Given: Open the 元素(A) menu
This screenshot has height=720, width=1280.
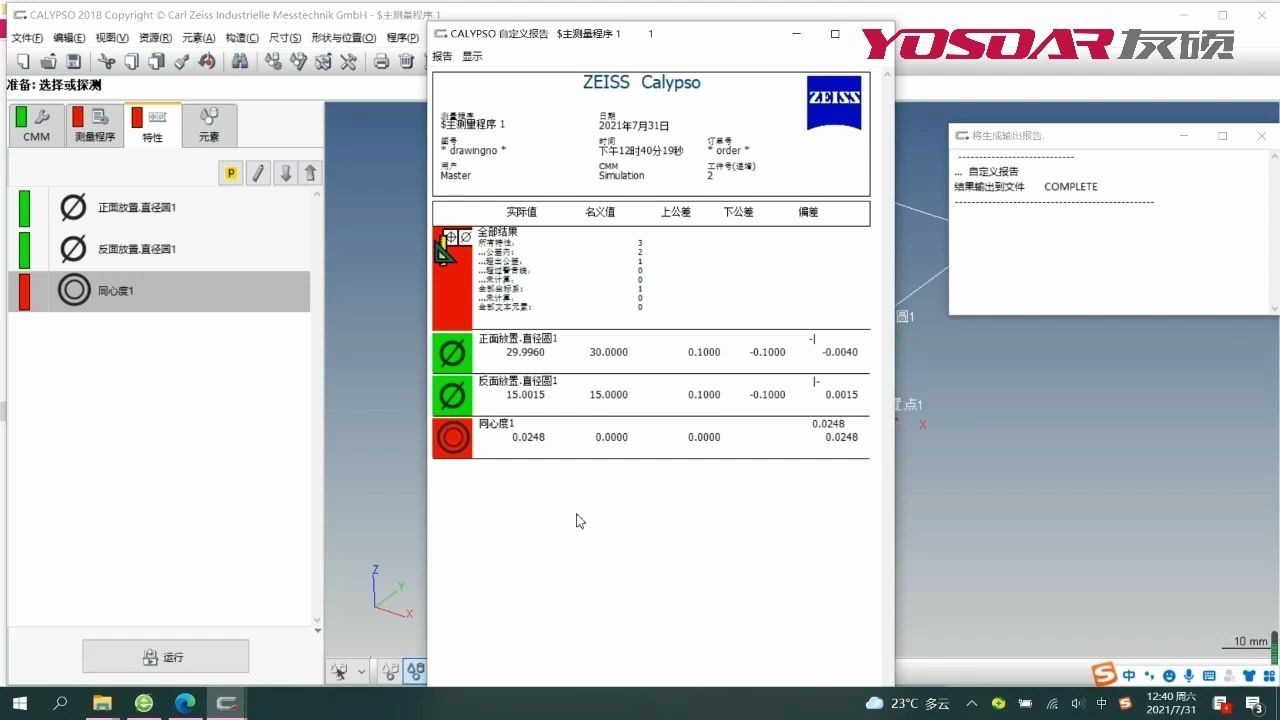Looking at the screenshot, I should [198, 38].
